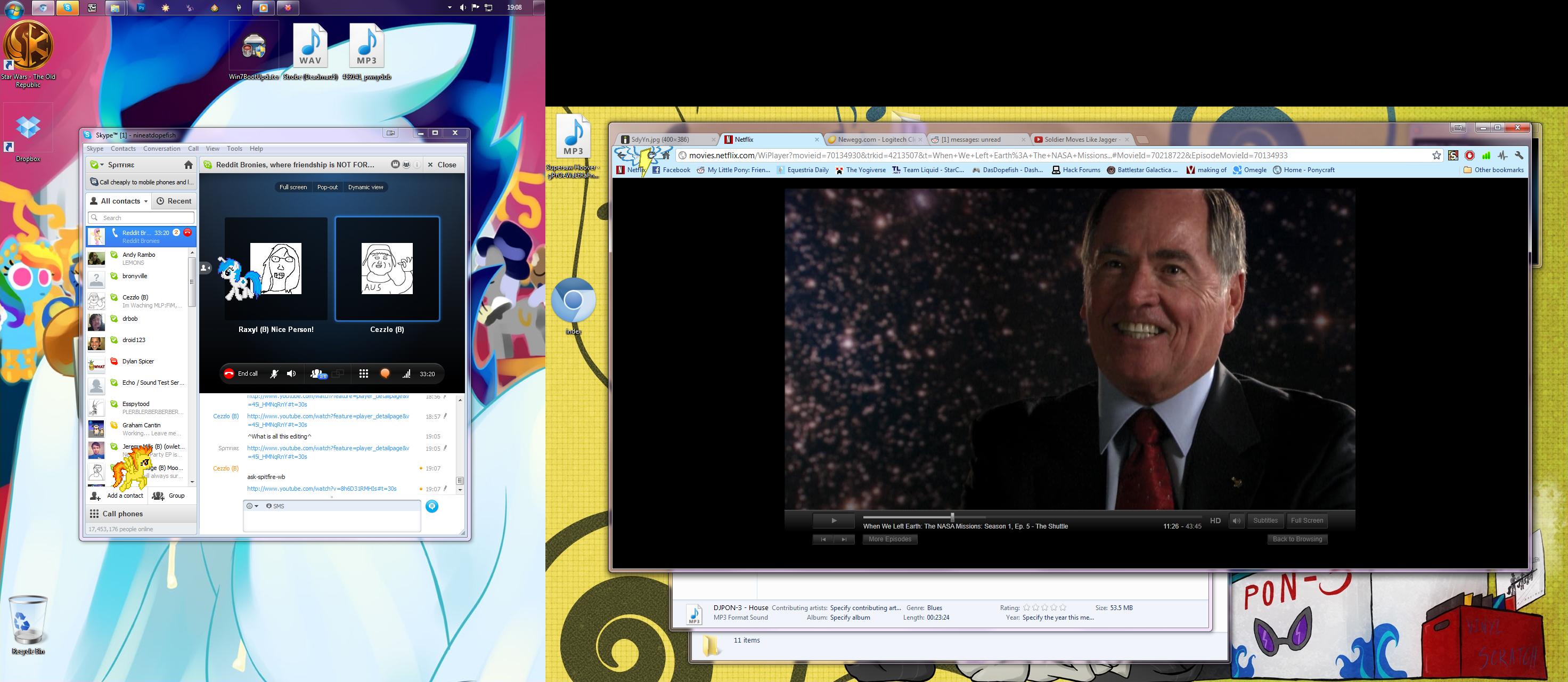Click the orange chat bubble in call bar
Image resolution: width=1568 pixels, height=682 pixels.
click(385, 374)
